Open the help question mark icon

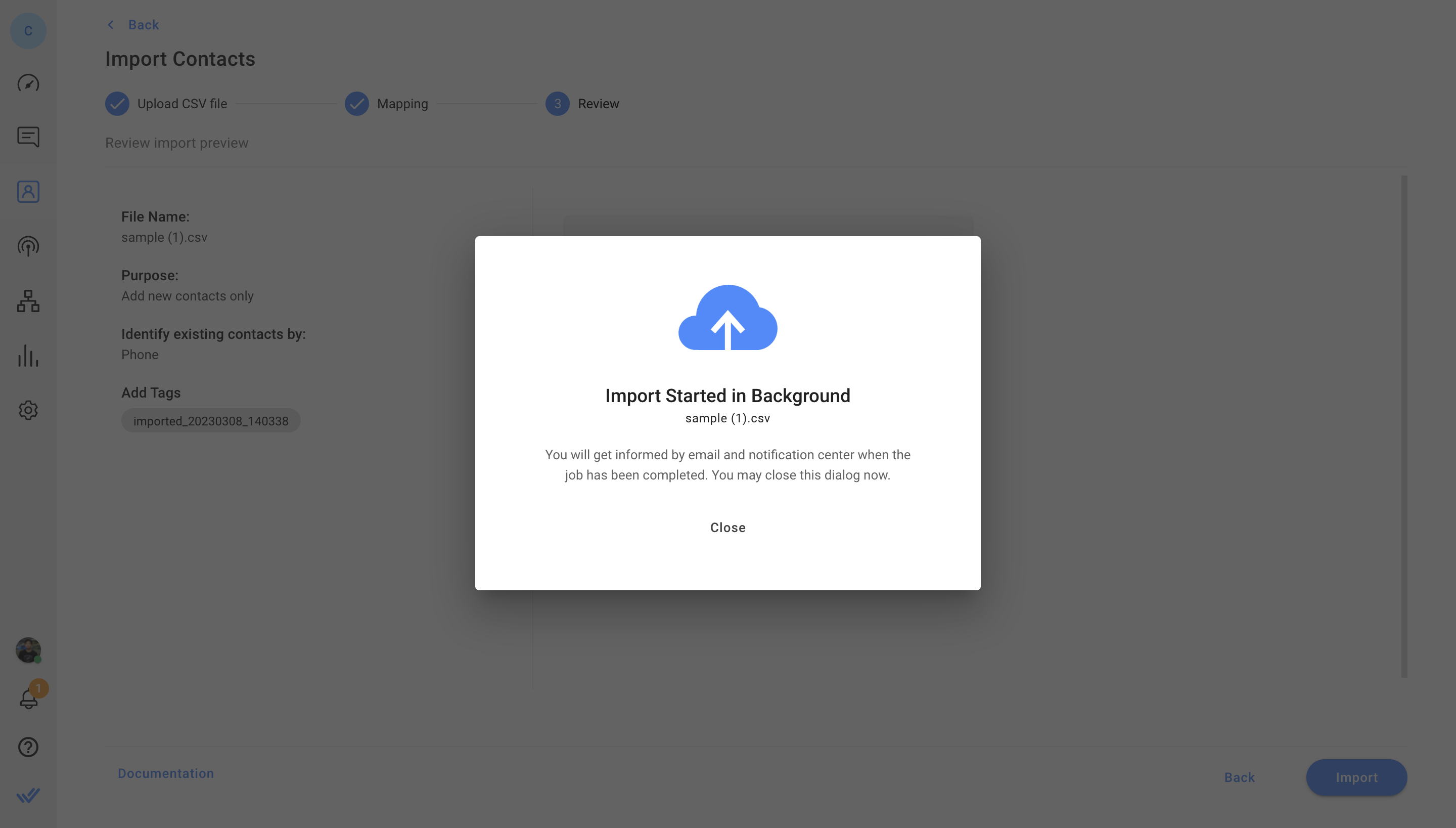(28, 747)
